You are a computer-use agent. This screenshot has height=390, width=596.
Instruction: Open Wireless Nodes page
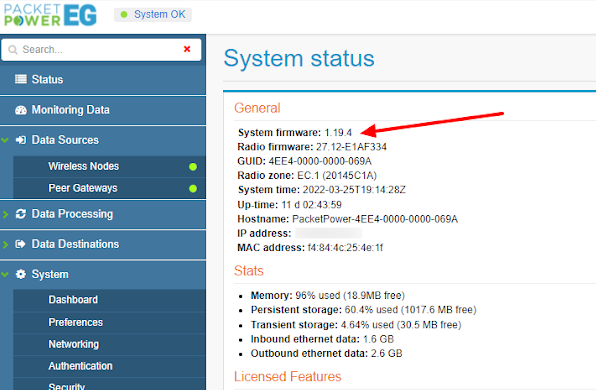coord(109,166)
